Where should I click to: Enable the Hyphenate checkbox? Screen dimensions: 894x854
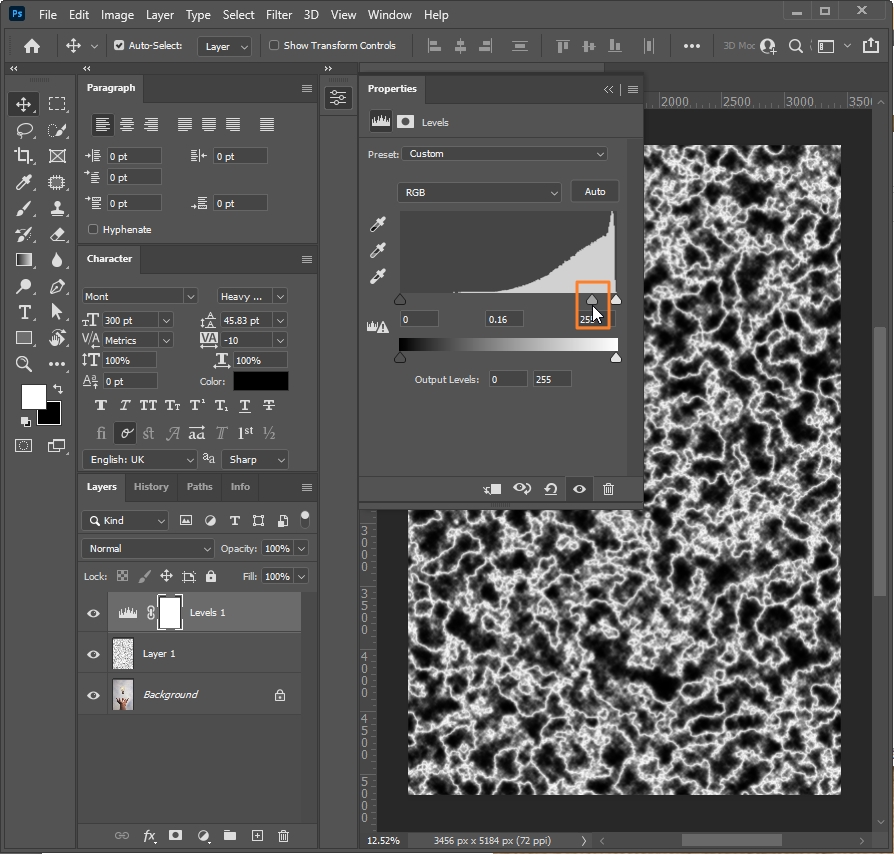click(94, 229)
